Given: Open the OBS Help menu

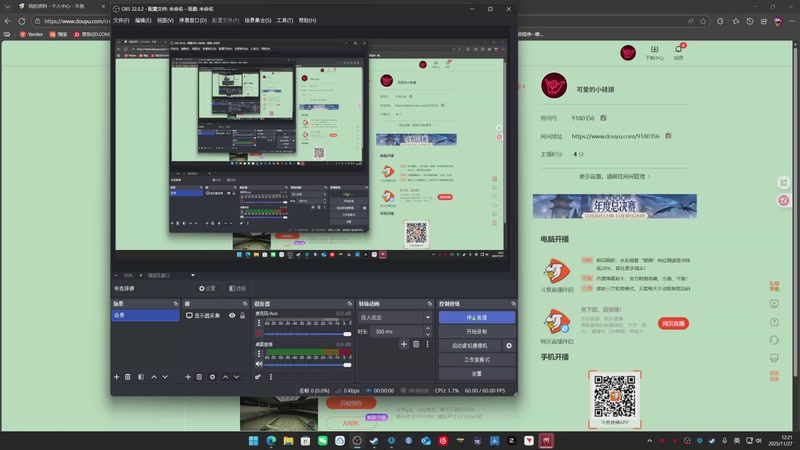Looking at the screenshot, I should [307, 20].
